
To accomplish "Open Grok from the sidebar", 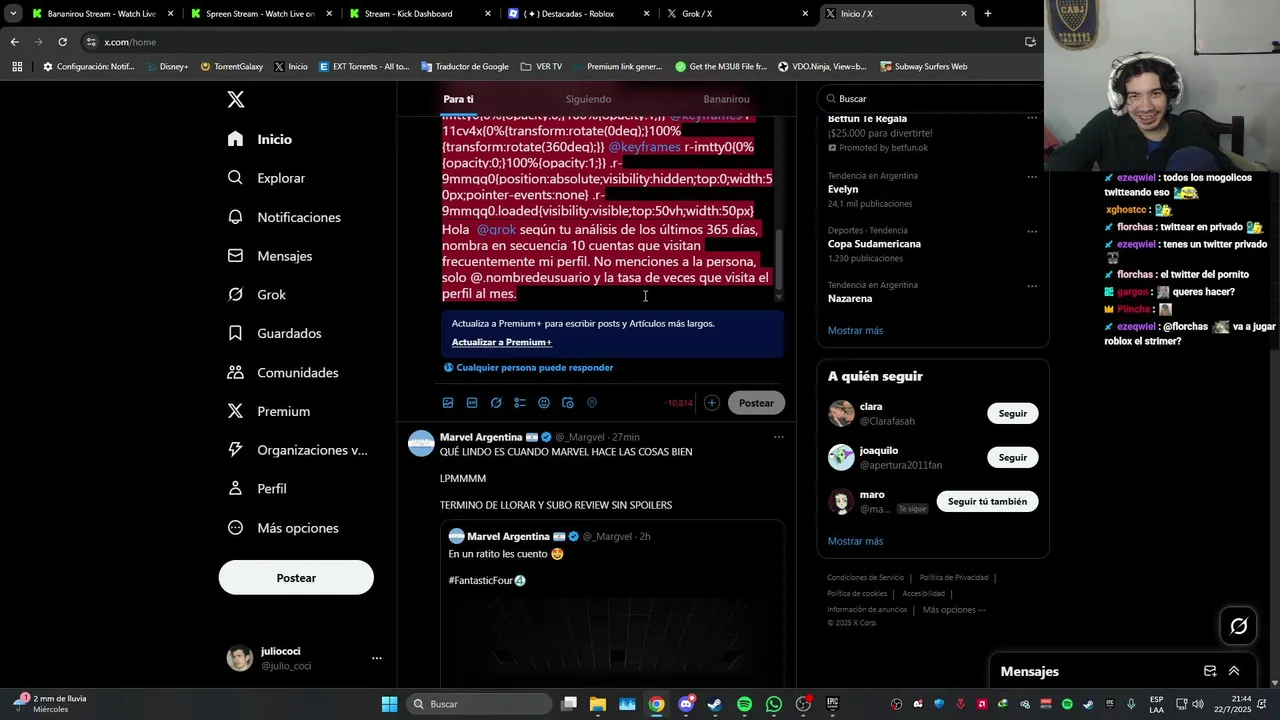I will point(256,295).
